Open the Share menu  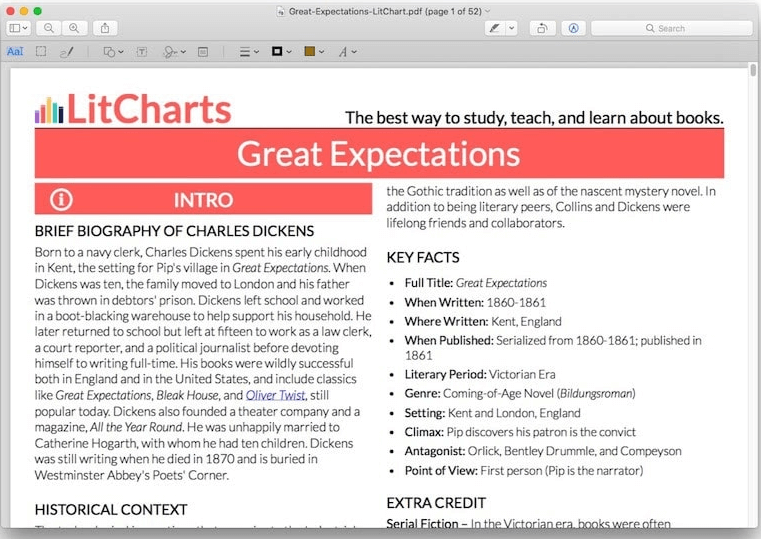(107, 28)
